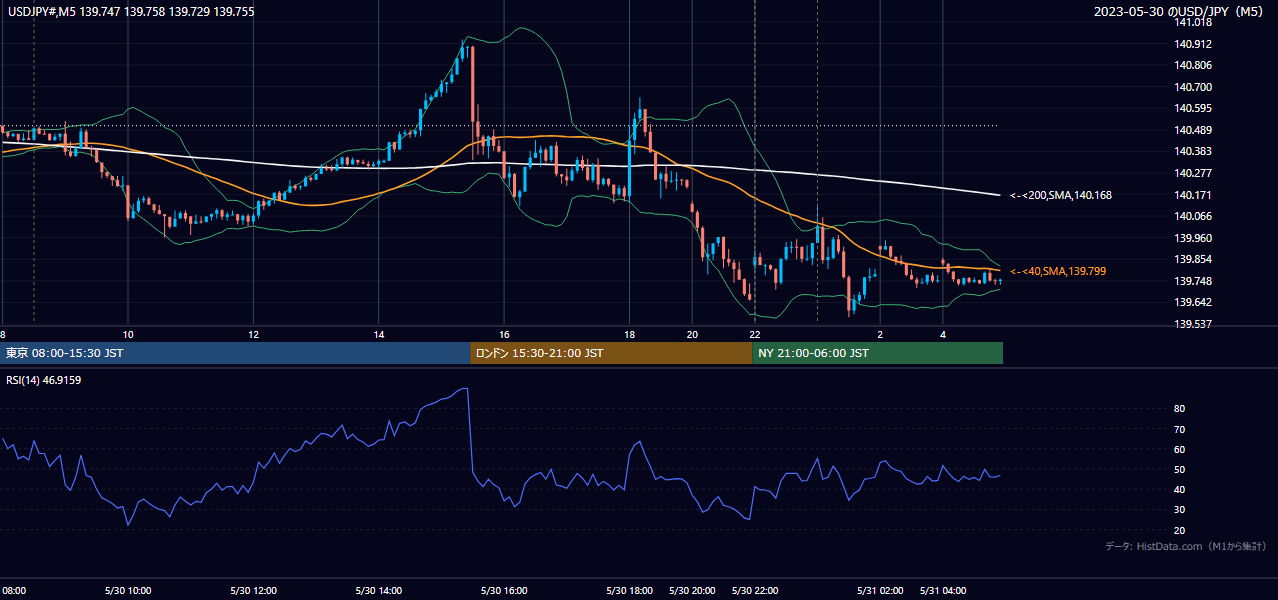The image size is (1278, 600).
Task: Click the bottom axis 5/30 14:00 label
Action: (379, 591)
